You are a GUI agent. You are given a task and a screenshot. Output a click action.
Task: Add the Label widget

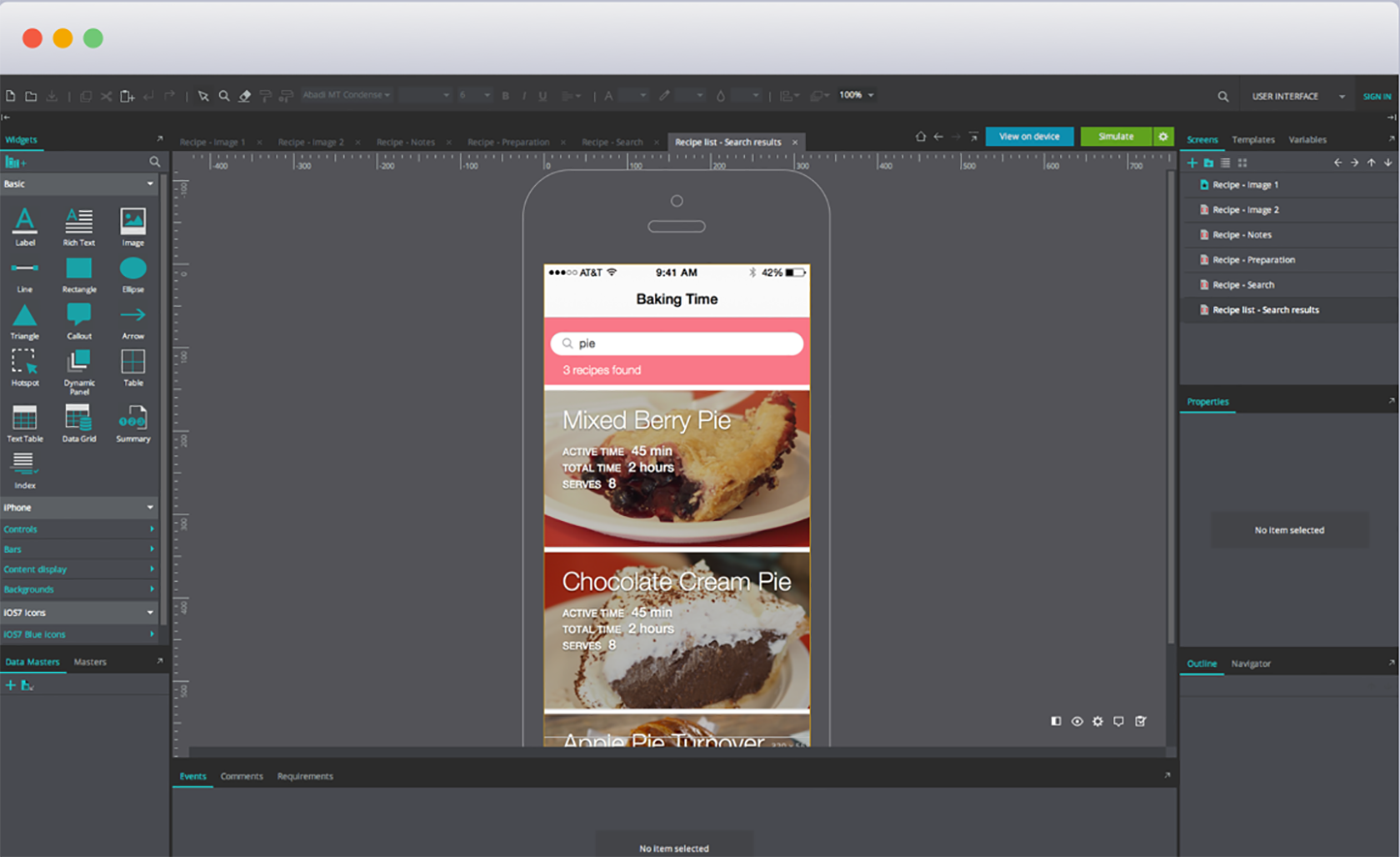tap(25, 227)
